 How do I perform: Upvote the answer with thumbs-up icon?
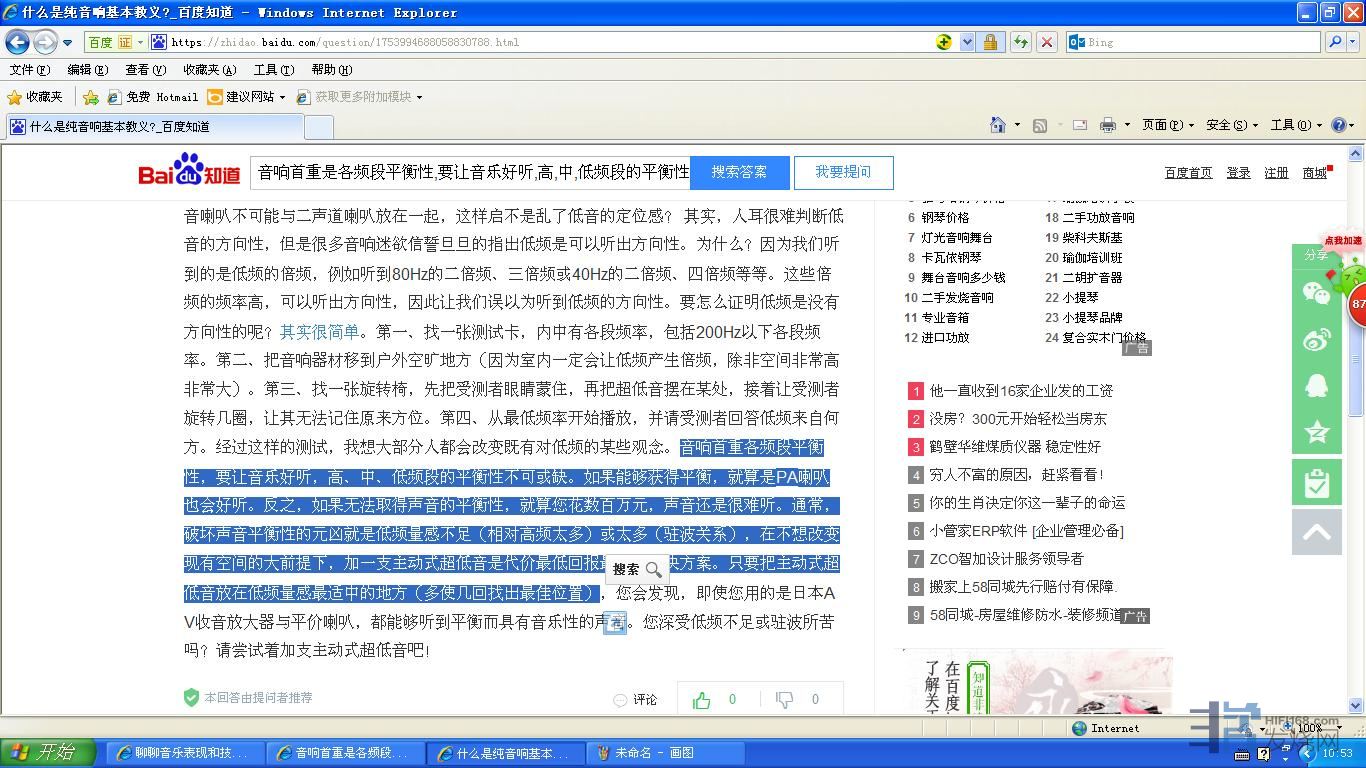pyautogui.click(x=702, y=700)
